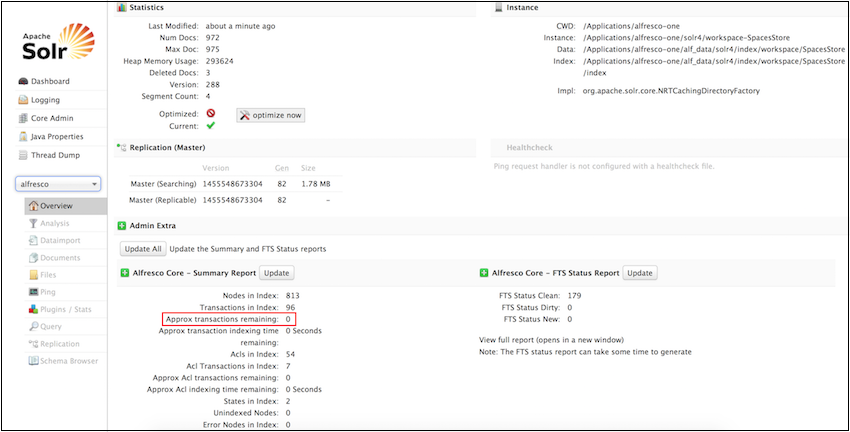
Task: Open Java Properties icon
Action: [22, 136]
